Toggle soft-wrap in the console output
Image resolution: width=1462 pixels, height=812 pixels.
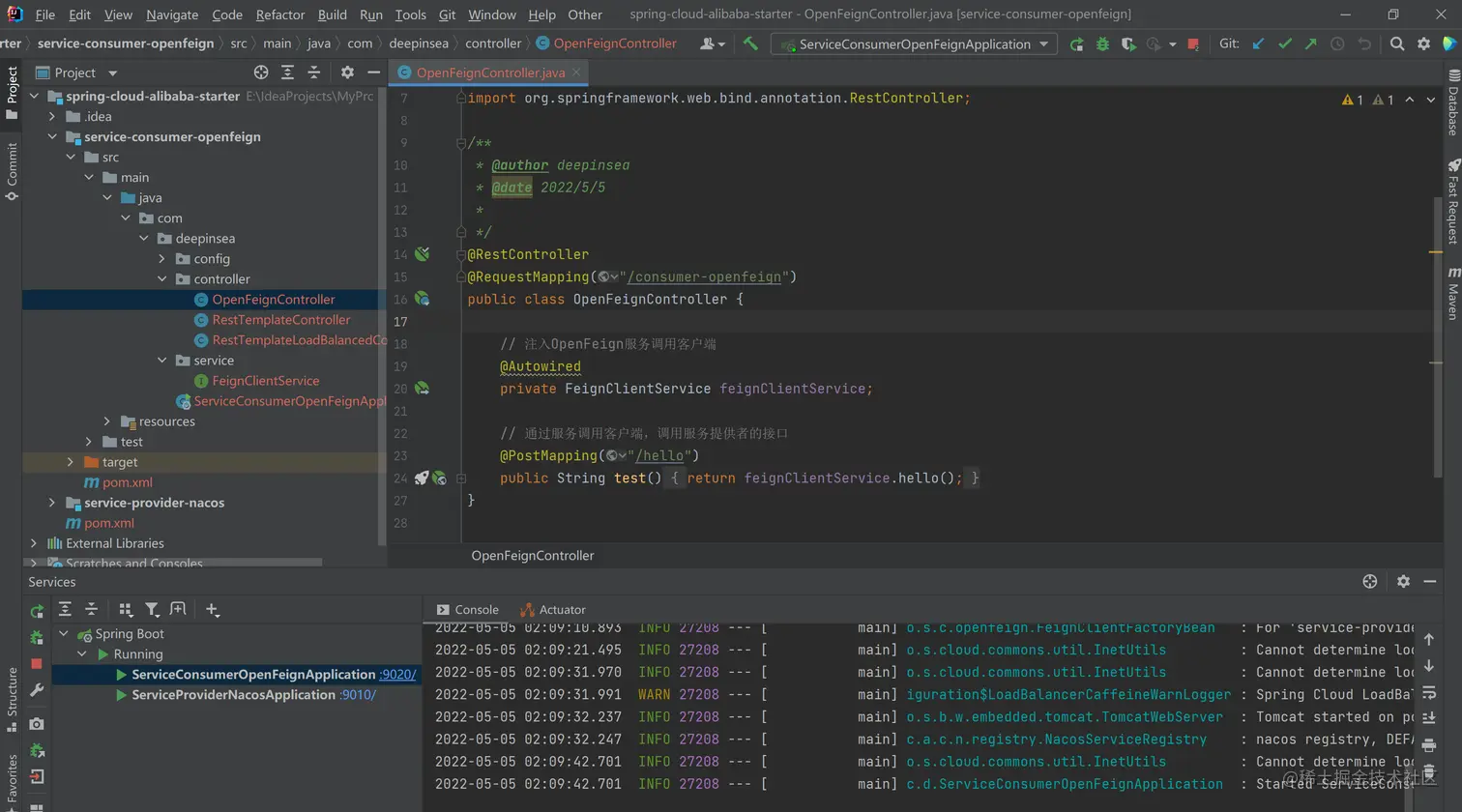[1429, 692]
